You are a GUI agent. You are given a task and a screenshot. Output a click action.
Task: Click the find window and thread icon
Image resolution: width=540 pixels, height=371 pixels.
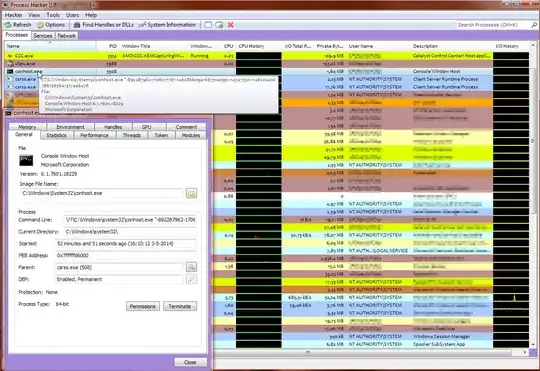219,25
